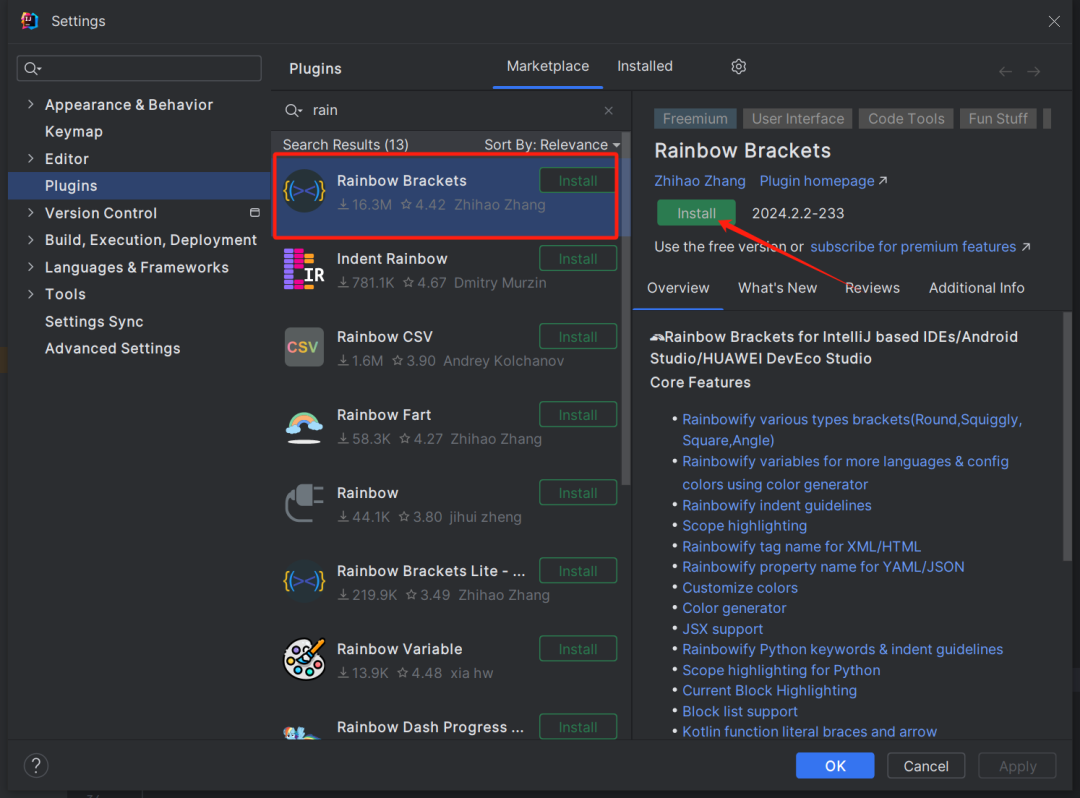The image size is (1080, 798).
Task: Go forward with the right arrow
Action: (1034, 71)
